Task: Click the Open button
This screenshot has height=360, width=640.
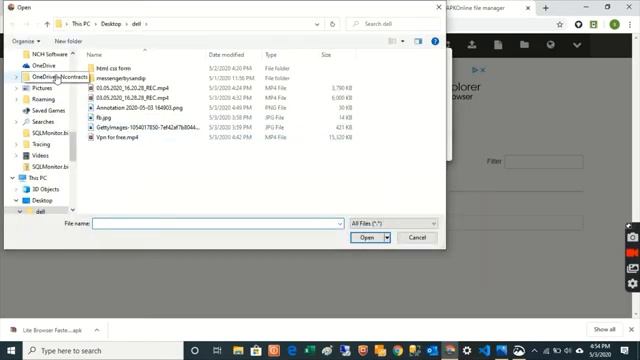Action: click(367, 238)
